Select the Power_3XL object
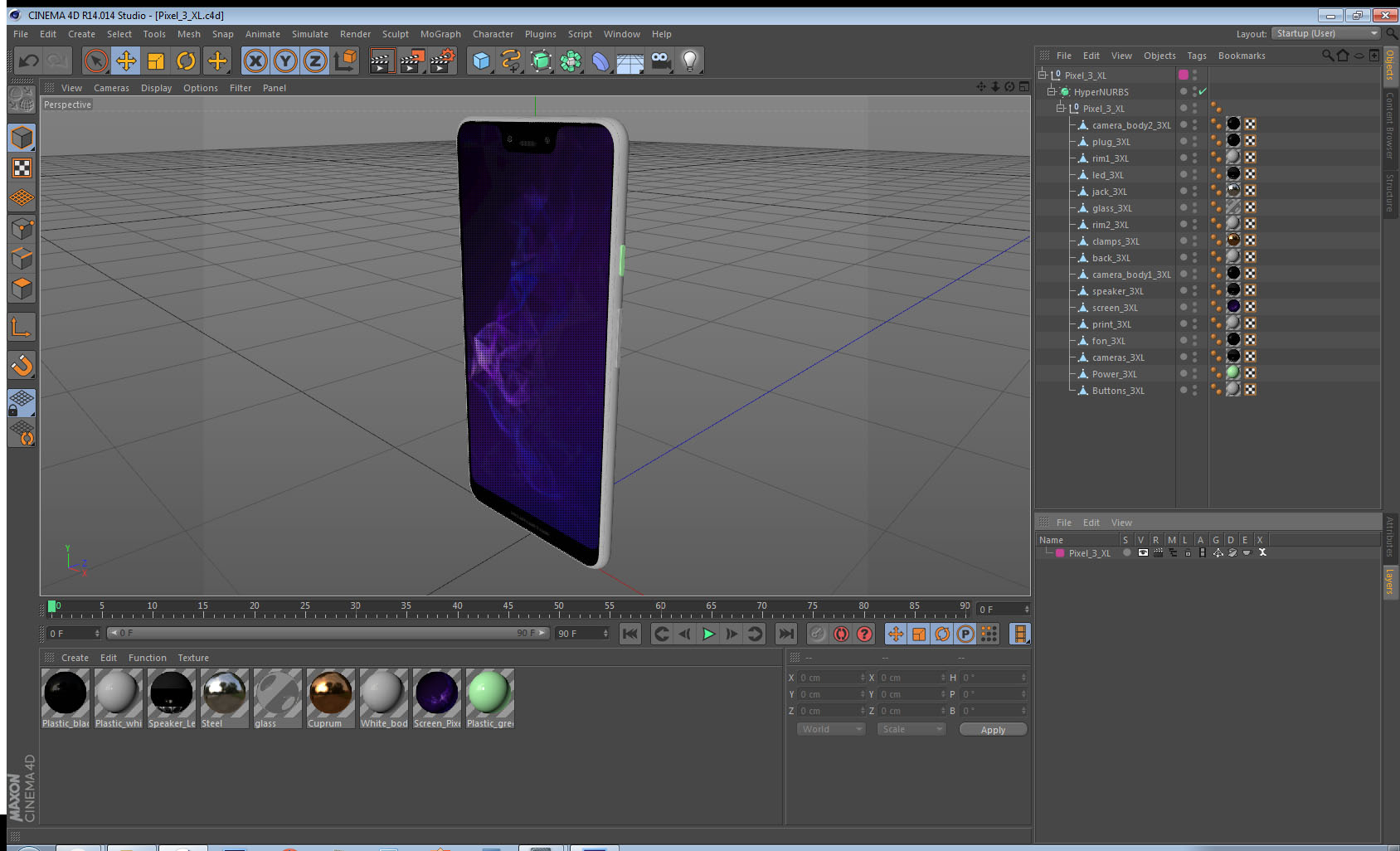 (x=1114, y=374)
